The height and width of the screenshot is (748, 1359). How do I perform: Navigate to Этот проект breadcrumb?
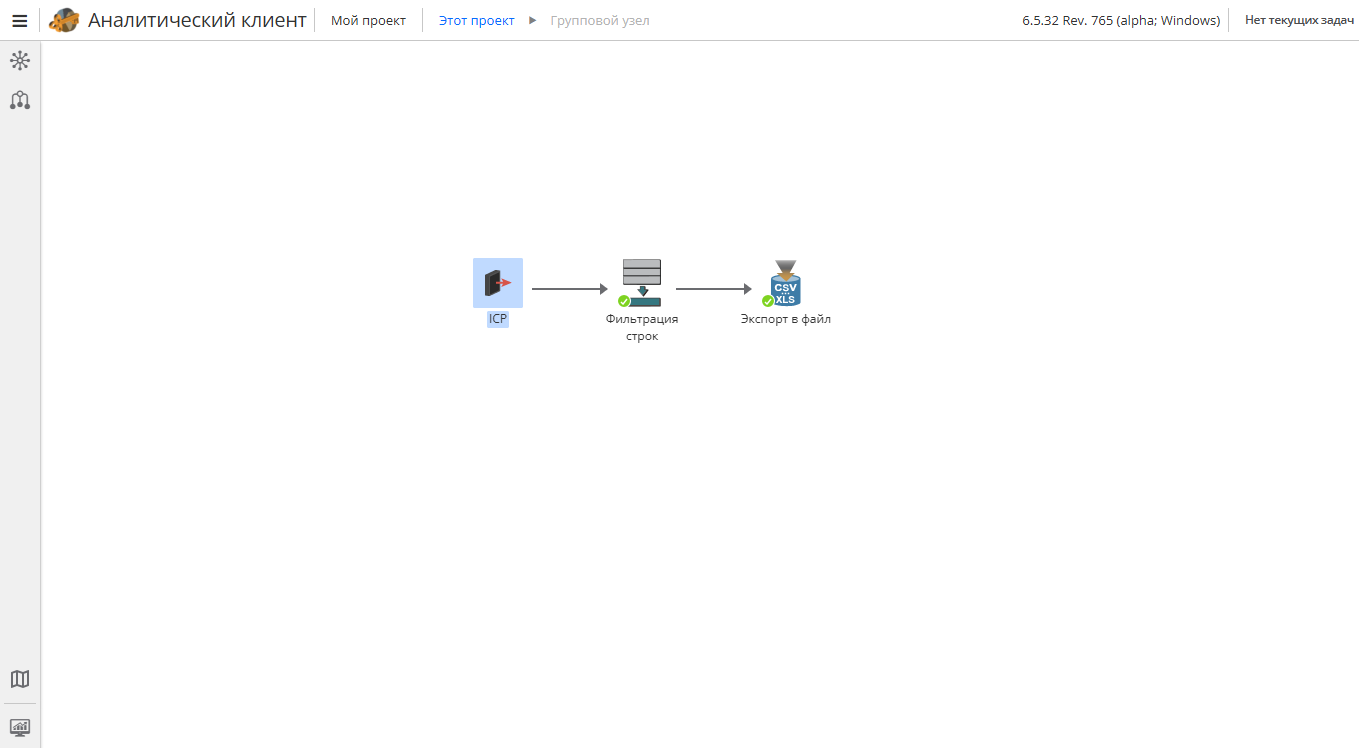[476, 21]
